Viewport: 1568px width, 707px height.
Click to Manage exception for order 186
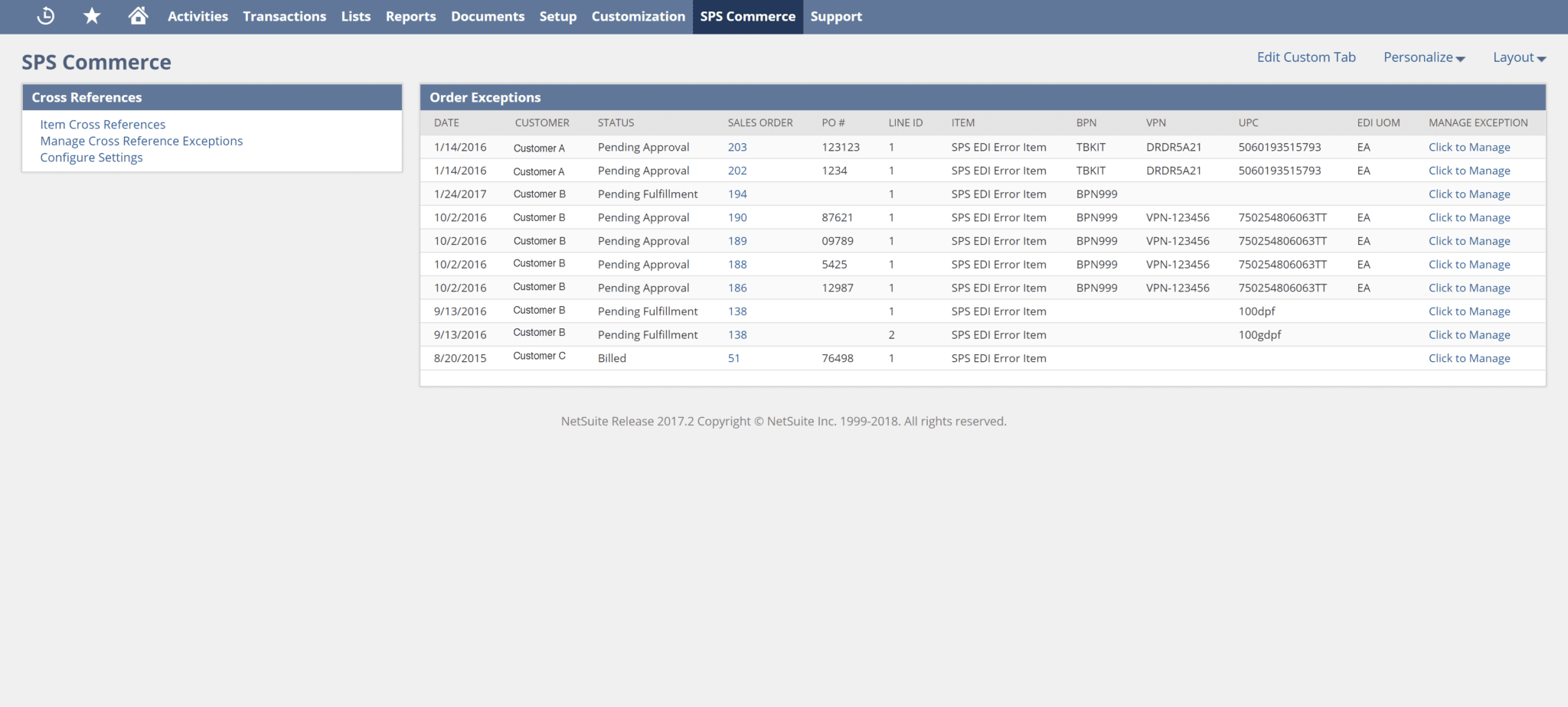(1469, 288)
